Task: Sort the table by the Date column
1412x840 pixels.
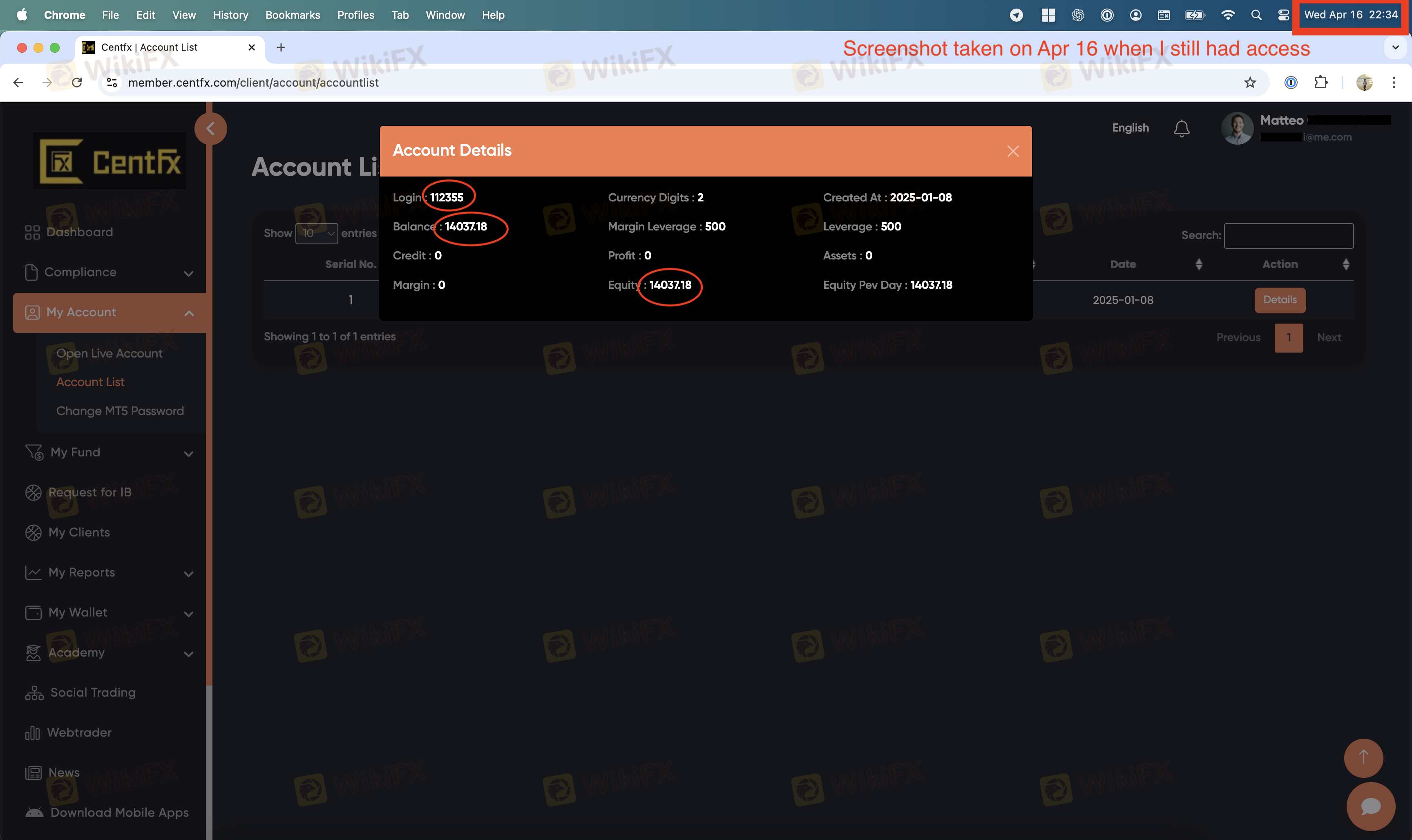Action: pos(1123,264)
